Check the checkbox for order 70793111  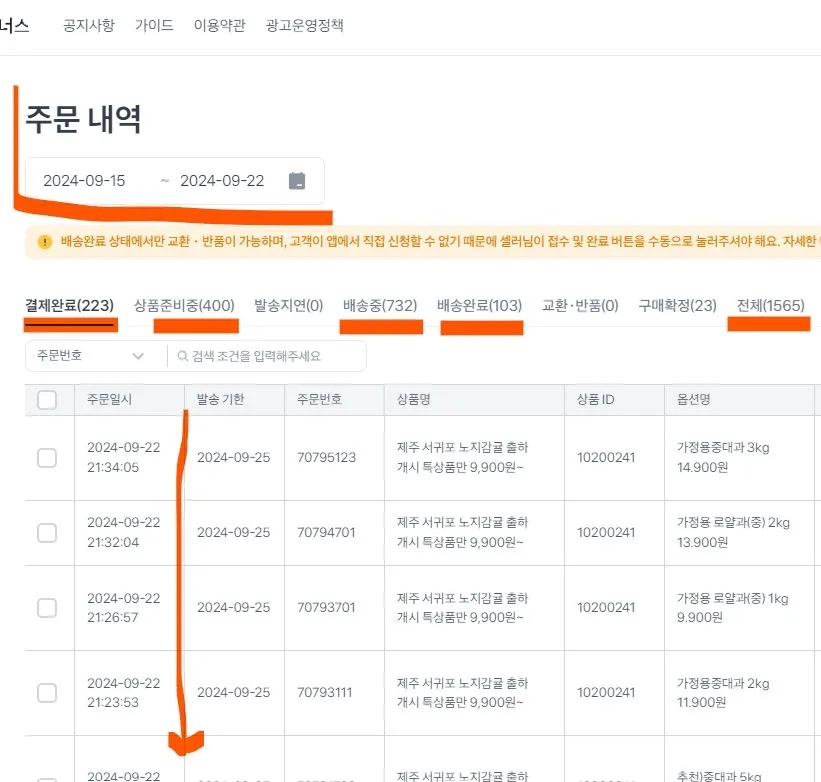coord(47,692)
